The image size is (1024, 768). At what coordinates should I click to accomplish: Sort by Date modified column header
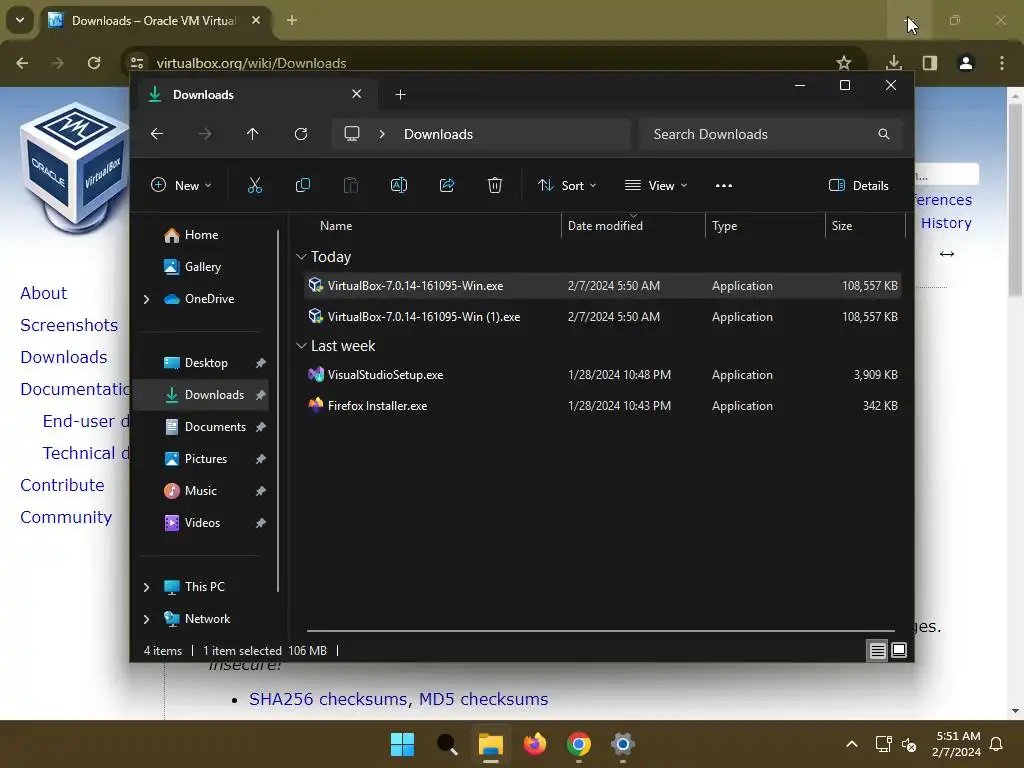coord(605,225)
